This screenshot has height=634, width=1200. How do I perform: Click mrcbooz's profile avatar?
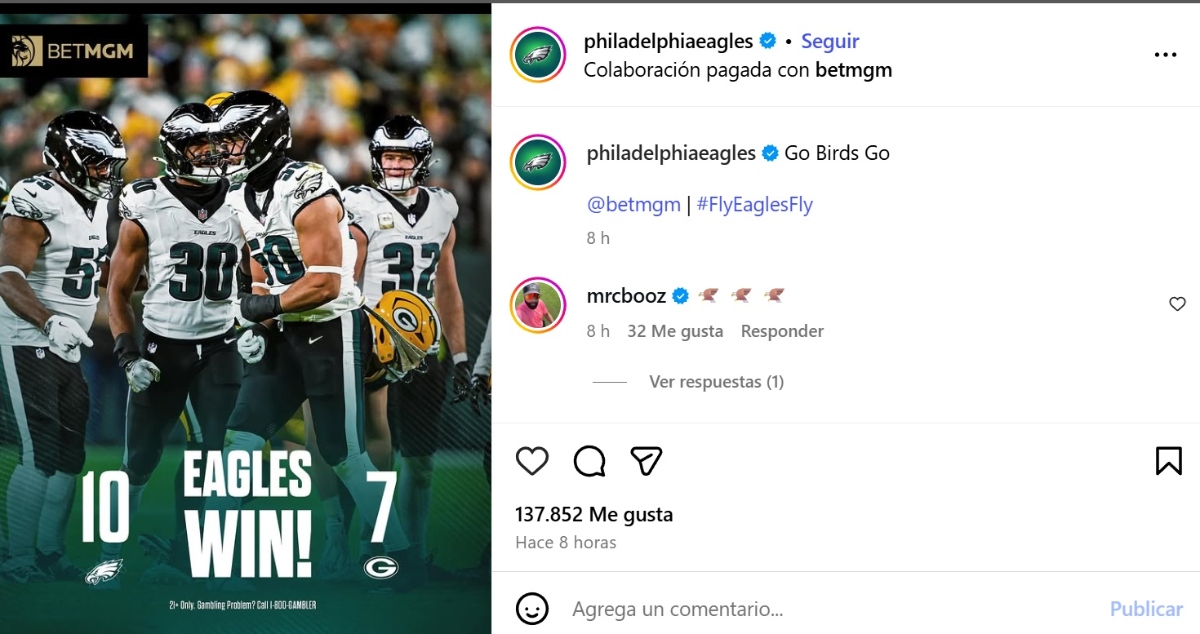[x=537, y=298]
